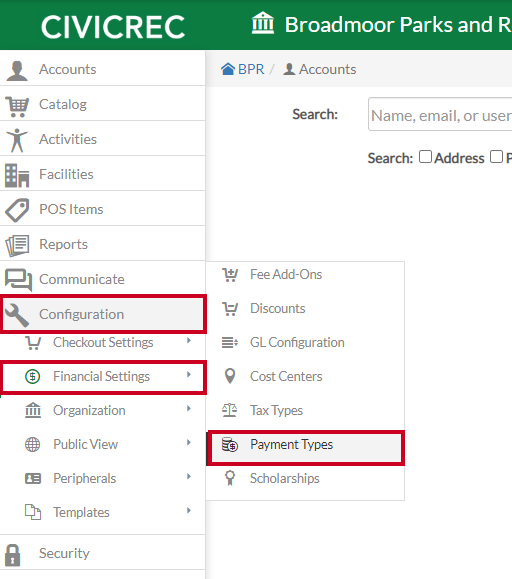Image resolution: width=512 pixels, height=579 pixels.
Task: Click the Templates label
Action: [81, 513]
